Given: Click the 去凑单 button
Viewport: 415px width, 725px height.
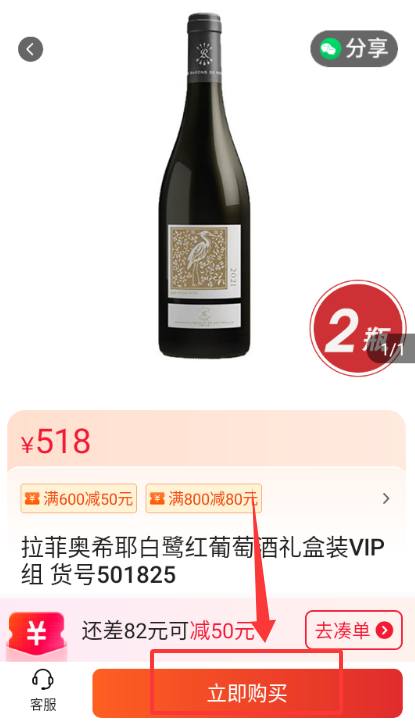Looking at the screenshot, I should (x=354, y=630).
